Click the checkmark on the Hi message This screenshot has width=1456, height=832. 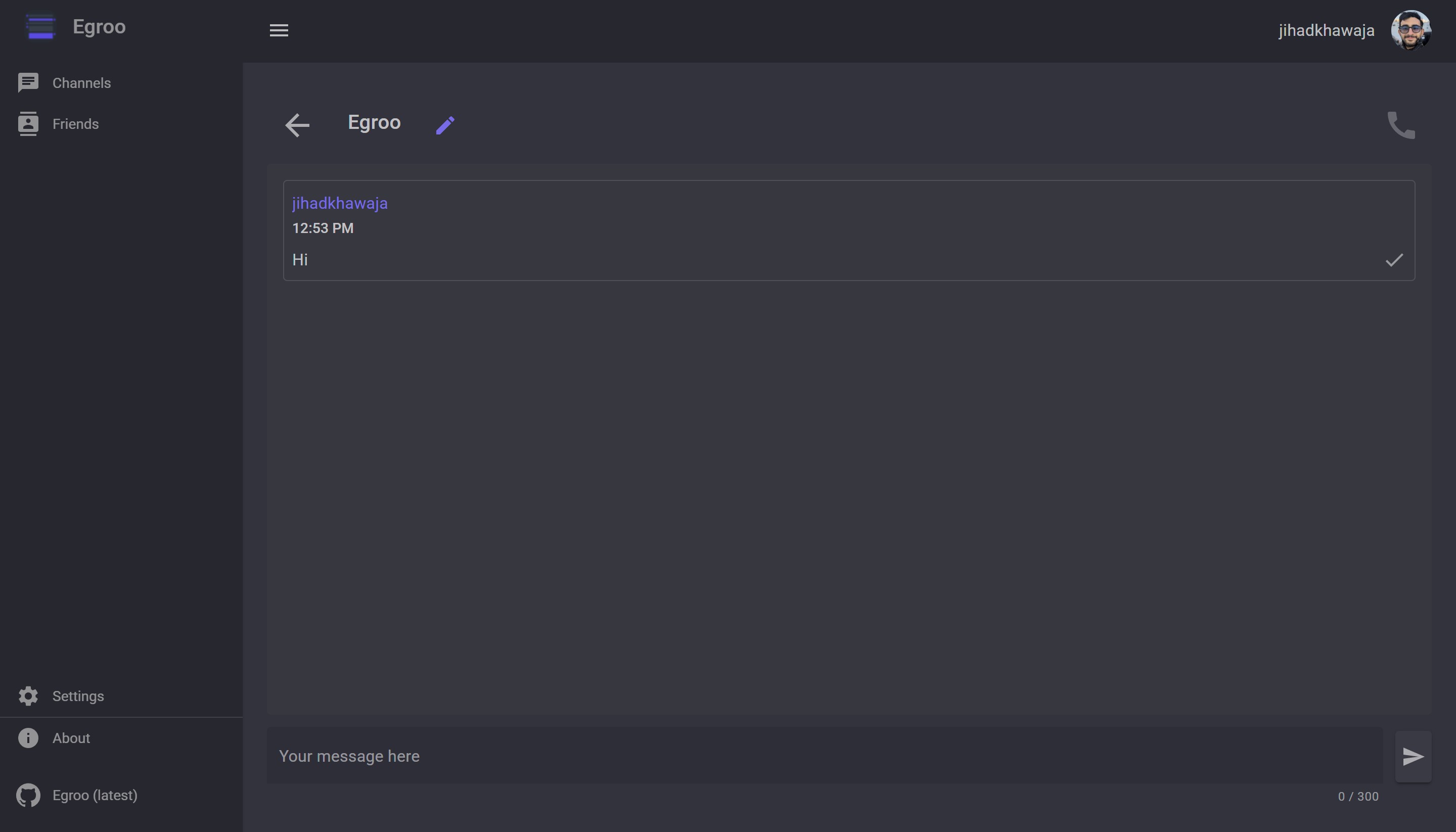point(1394,260)
